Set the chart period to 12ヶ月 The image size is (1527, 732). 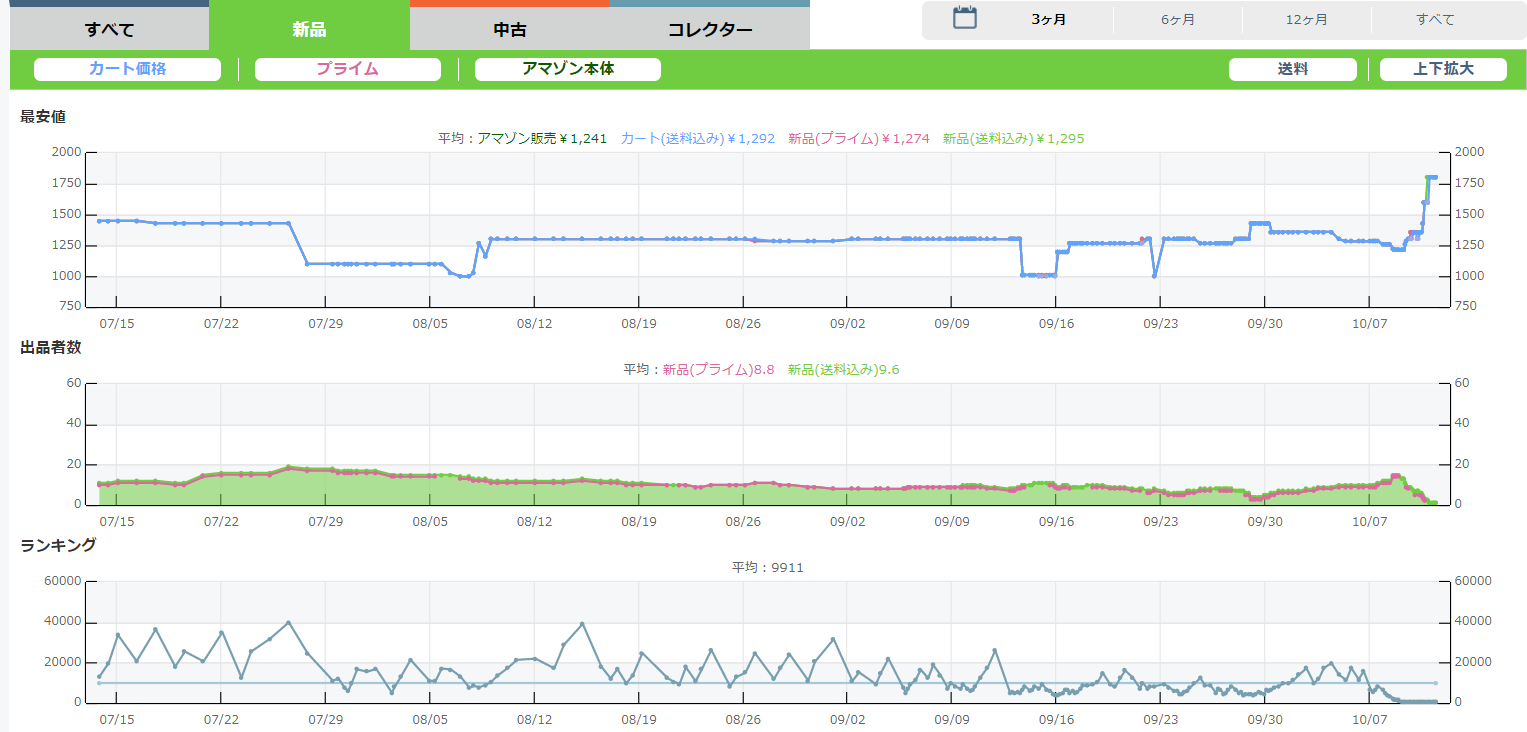[x=1306, y=20]
